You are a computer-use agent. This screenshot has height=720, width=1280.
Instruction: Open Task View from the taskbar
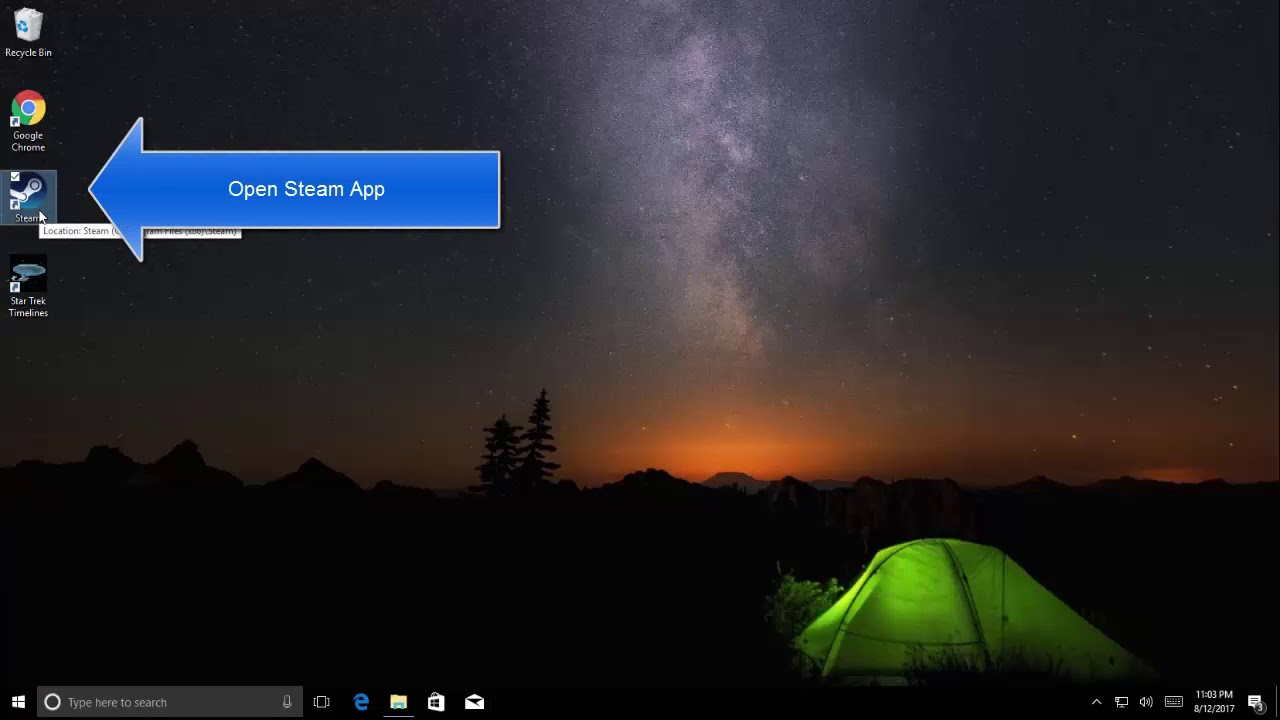click(x=321, y=702)
